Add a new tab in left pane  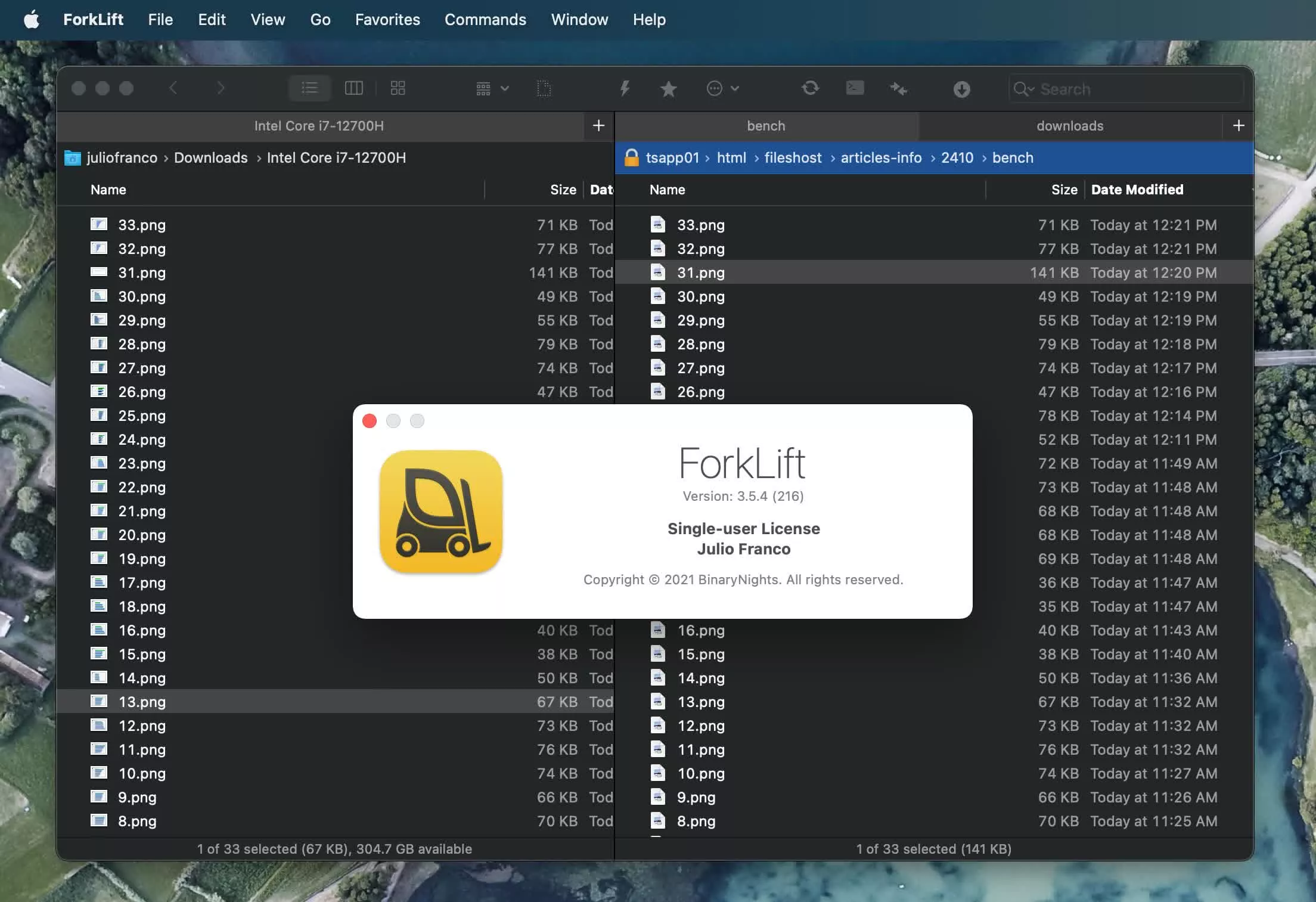(598, 125)
